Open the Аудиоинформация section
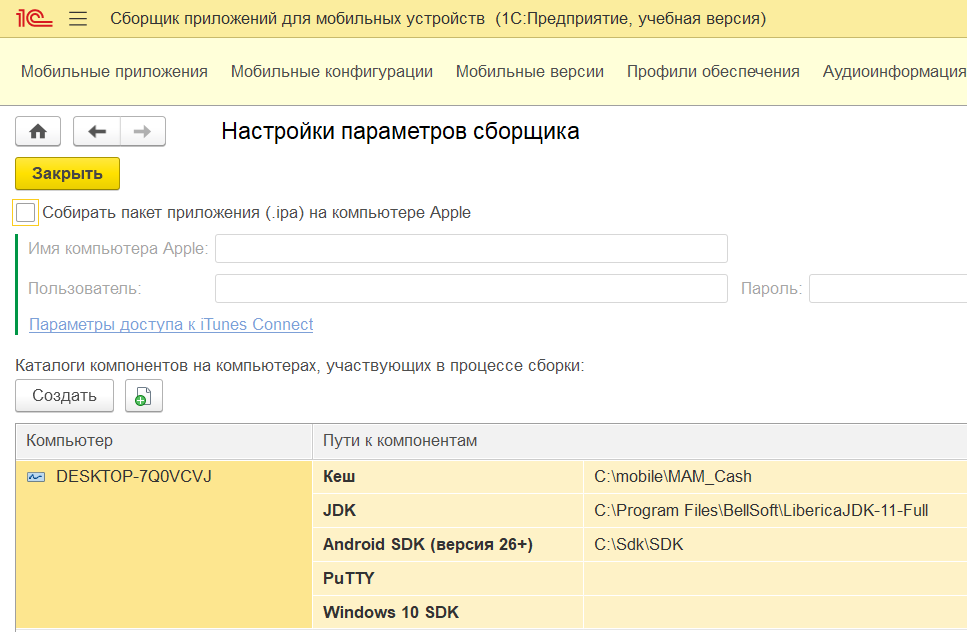Image resolution: width=967 pixels, height=632 pixels. point(894,72)
